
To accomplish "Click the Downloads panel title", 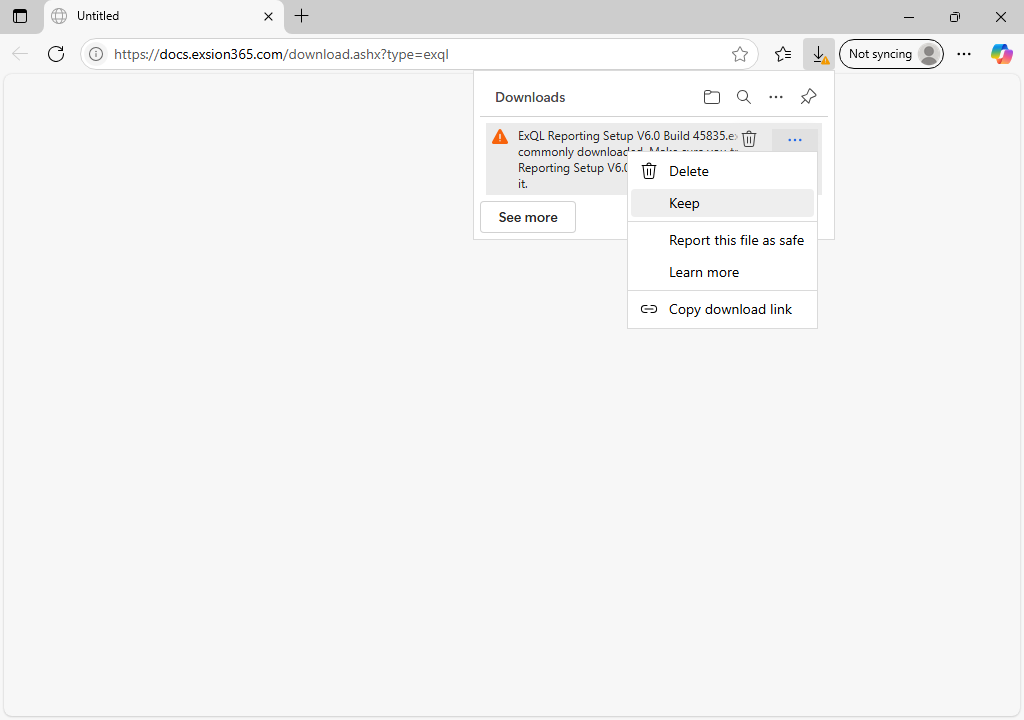I will (530, 97).
